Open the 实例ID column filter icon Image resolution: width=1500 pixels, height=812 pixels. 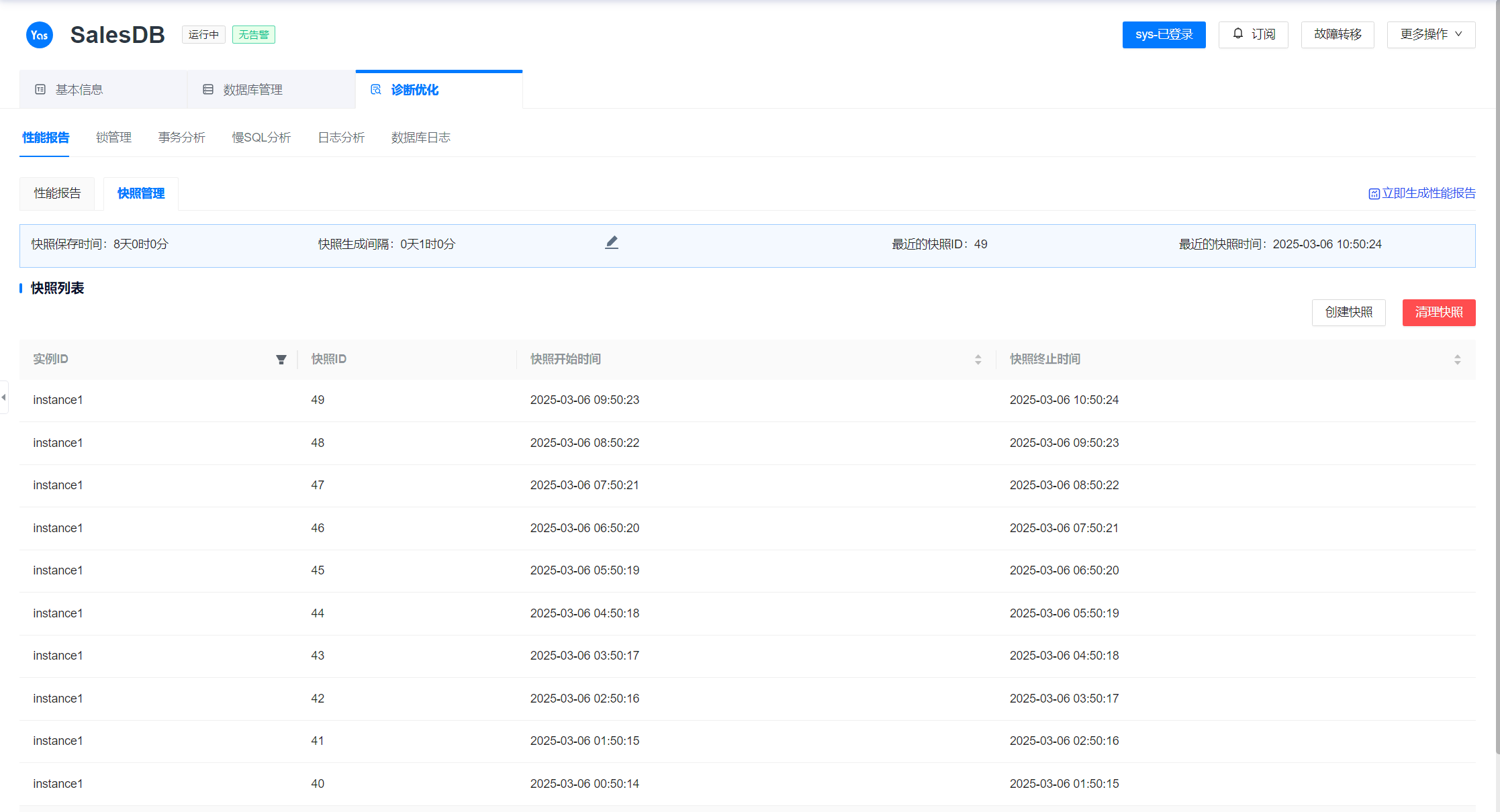pyautogui.click(x=281, y=360)
